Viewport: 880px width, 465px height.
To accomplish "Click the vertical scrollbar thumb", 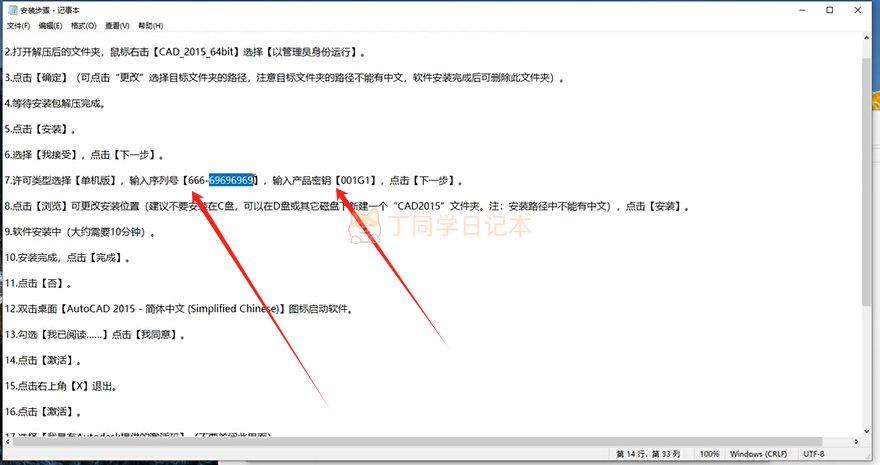I will click(x=867, y=181).
